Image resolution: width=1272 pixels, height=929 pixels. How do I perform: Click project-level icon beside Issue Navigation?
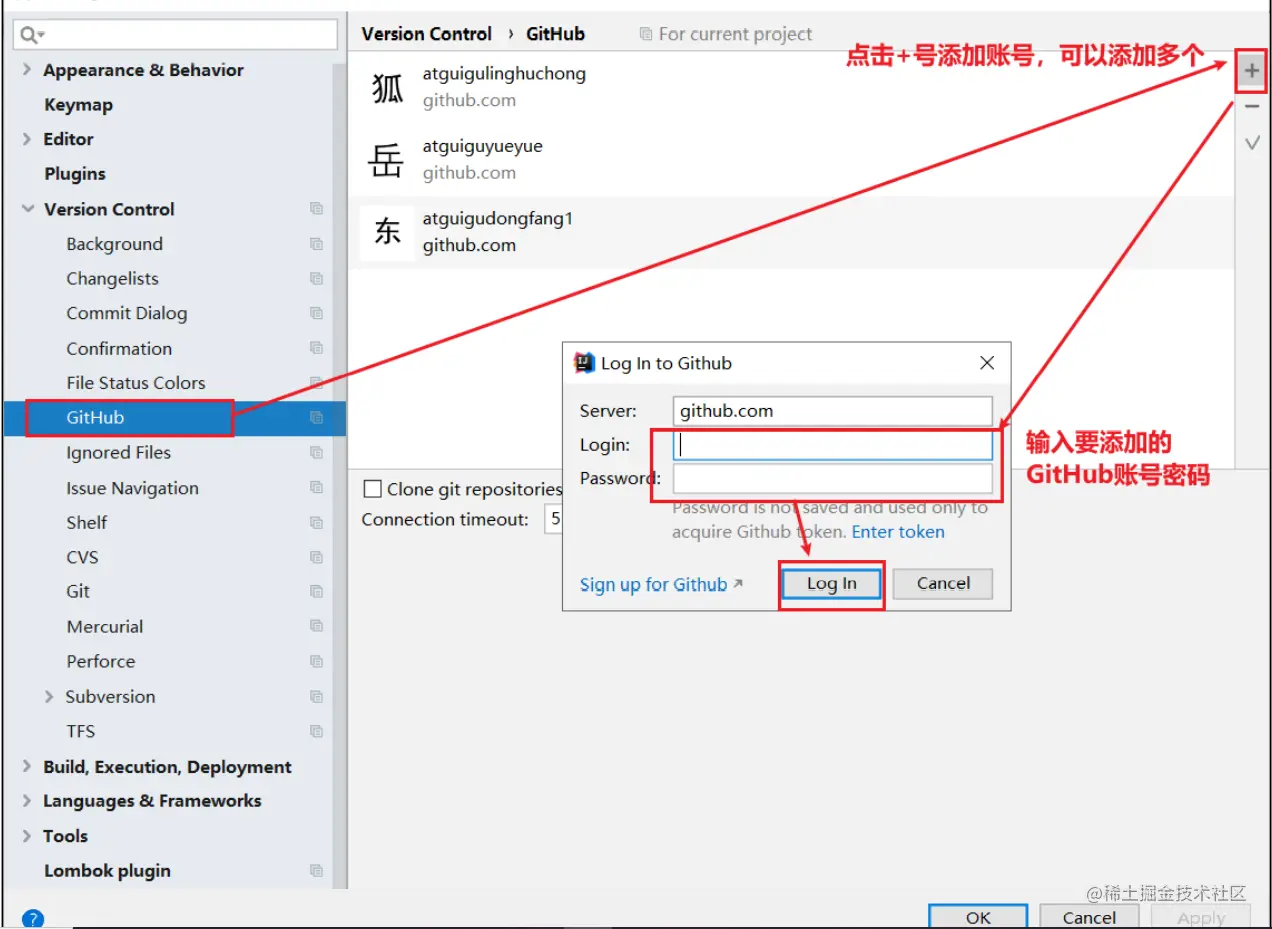coord(316,488)
